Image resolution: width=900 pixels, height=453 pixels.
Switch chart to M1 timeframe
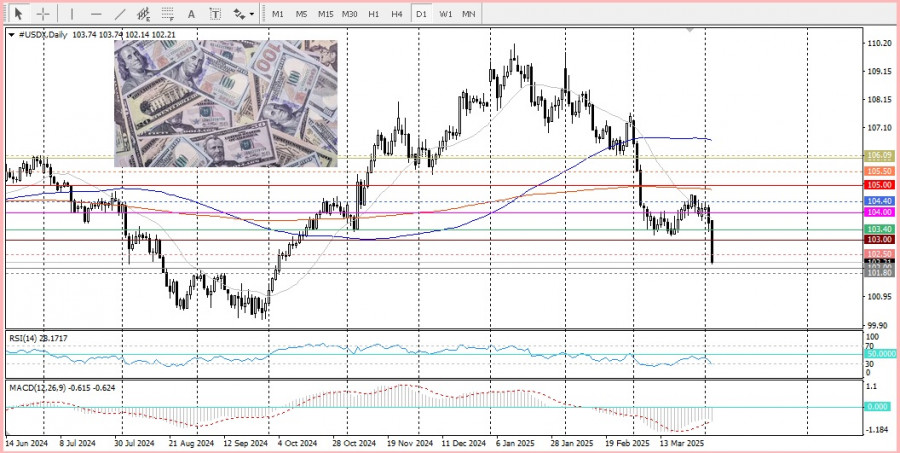pos(277,14)
